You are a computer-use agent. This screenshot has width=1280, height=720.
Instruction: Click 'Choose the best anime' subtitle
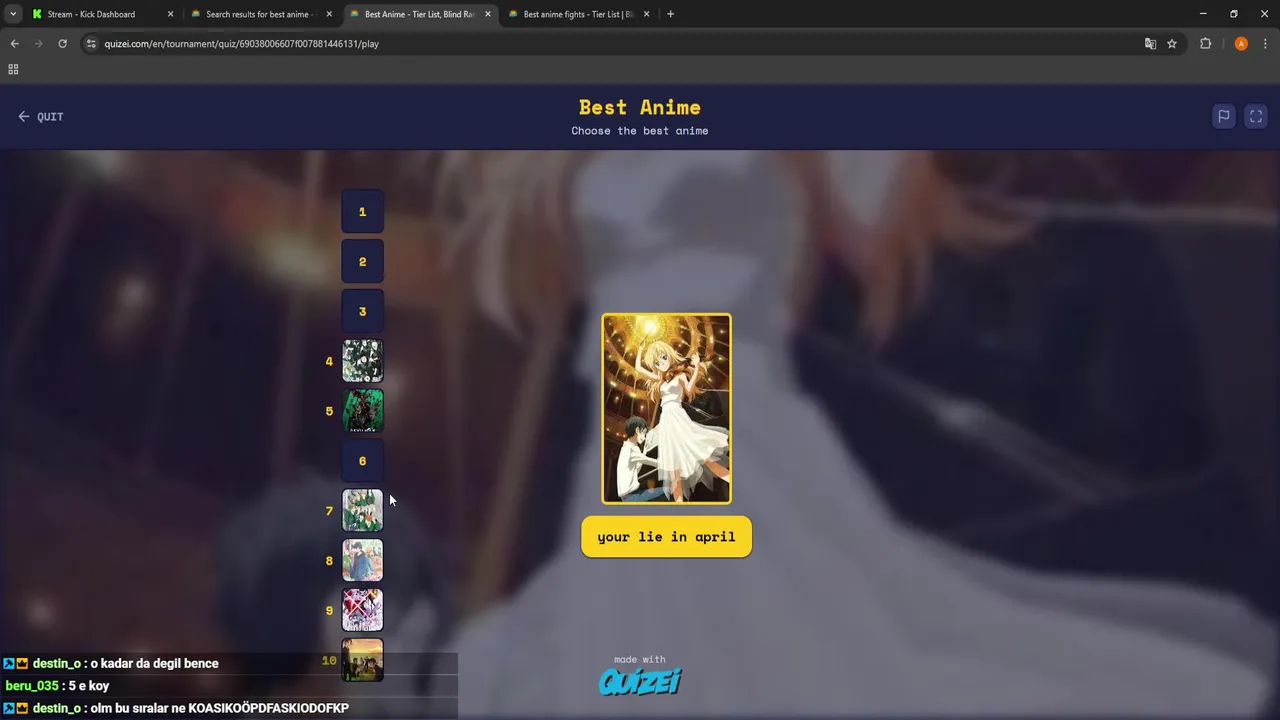pos(640,131)
